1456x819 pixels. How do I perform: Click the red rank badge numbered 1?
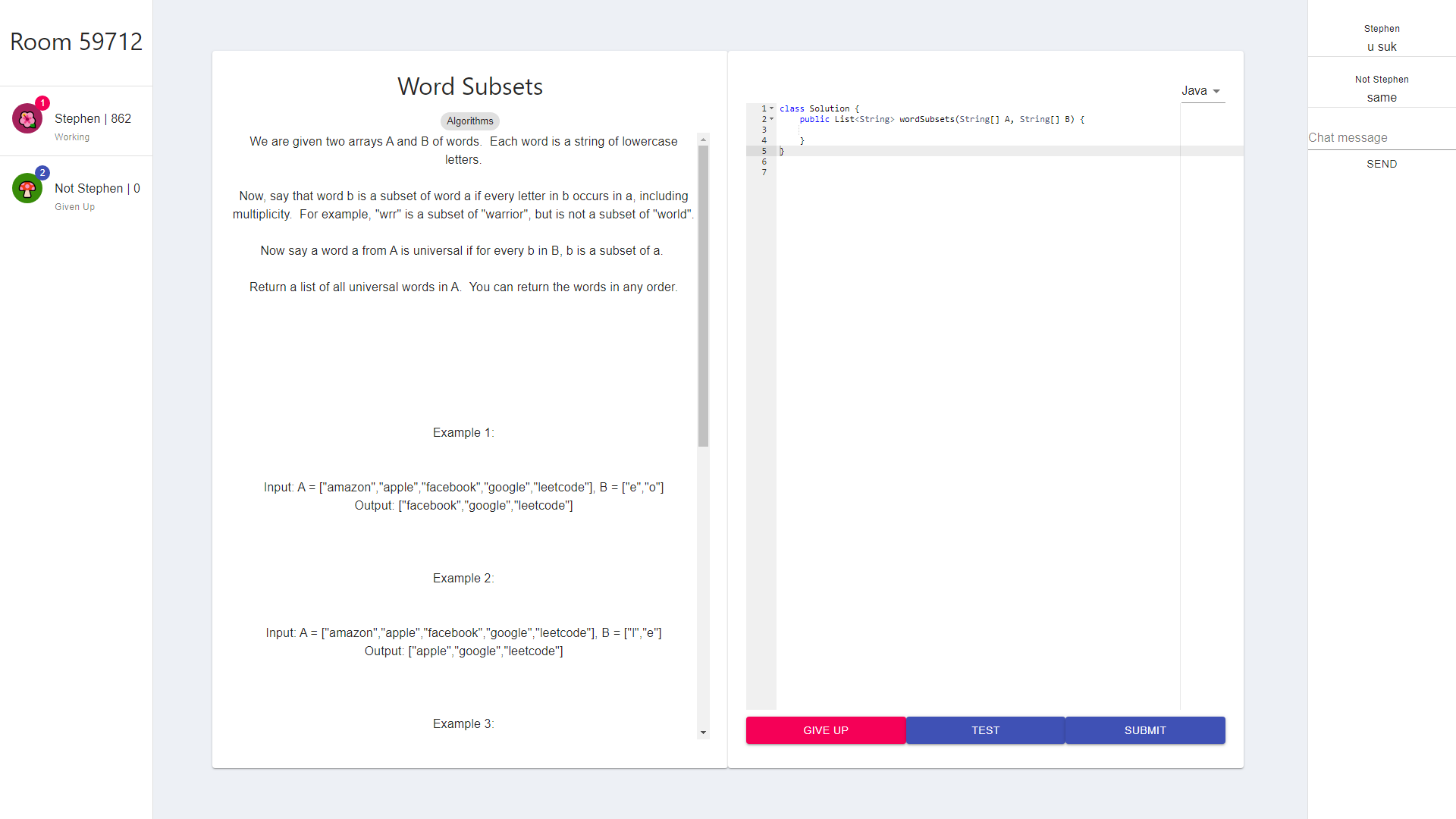[x=42, y=103]
